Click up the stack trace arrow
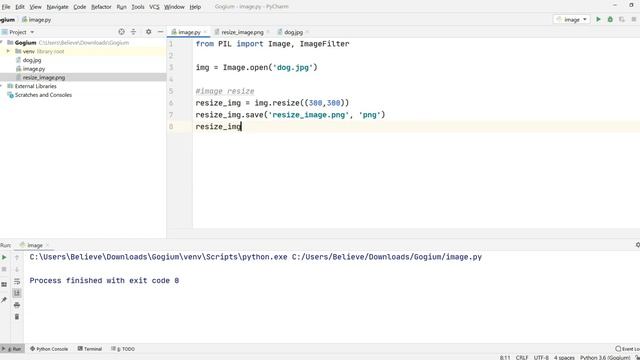640x360 pixels. pos(17,257)
